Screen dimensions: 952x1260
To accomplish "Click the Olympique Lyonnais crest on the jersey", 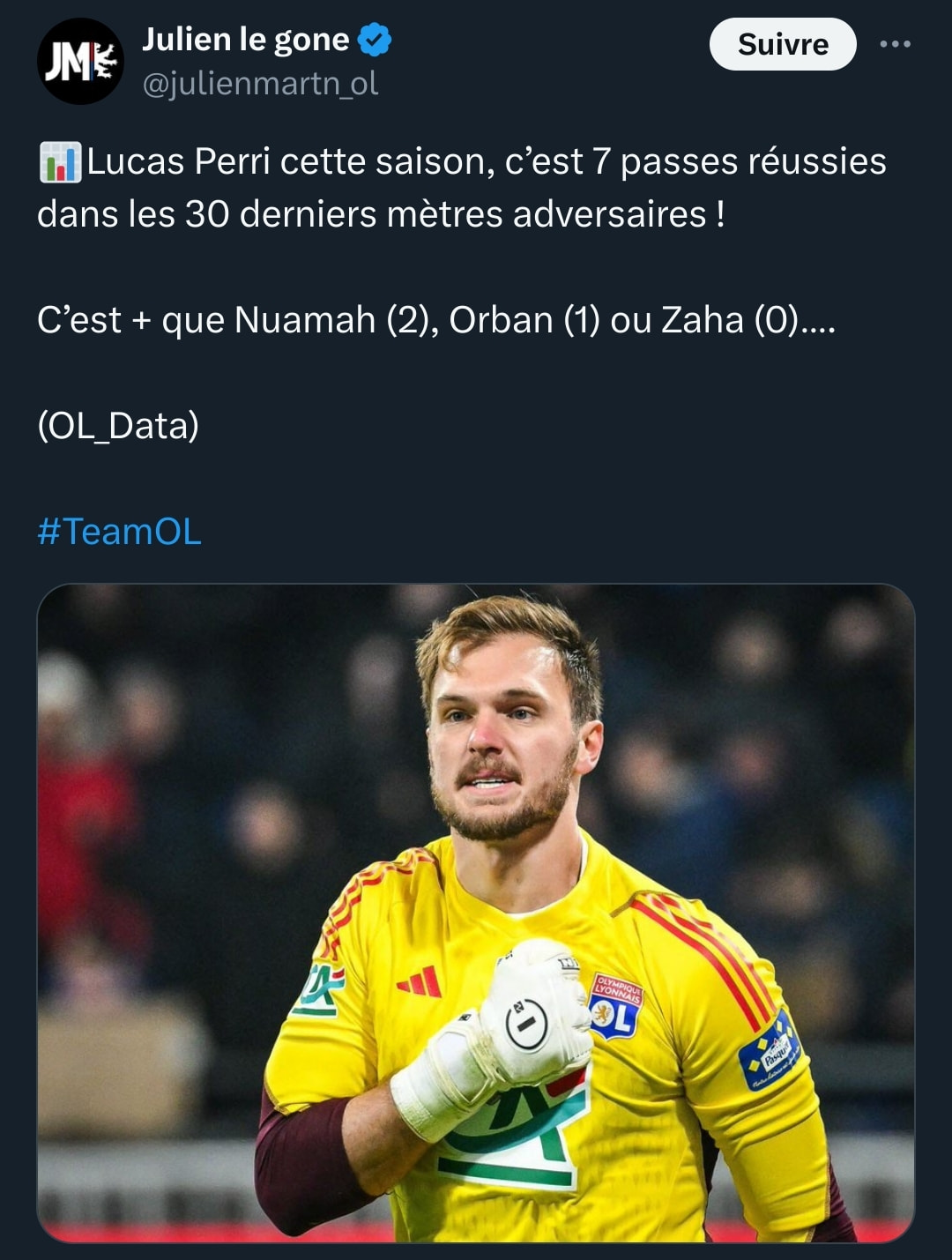I will pyautogui.click(x=615, y=1005).
